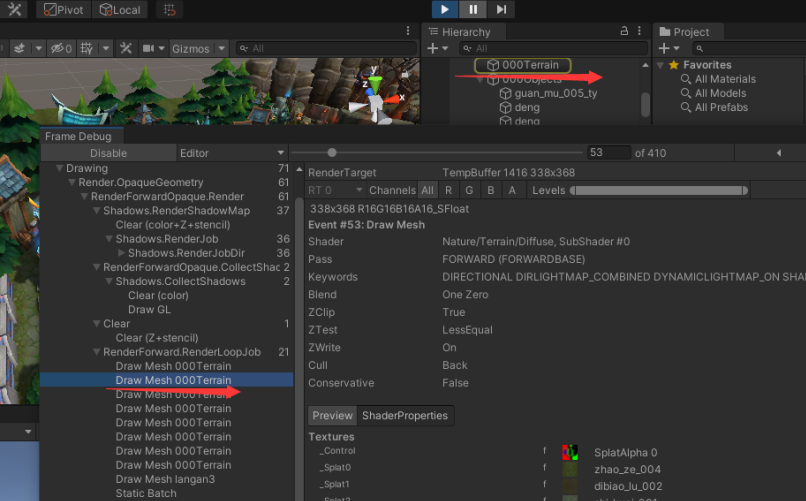
Task: Click the zhao_ze_004 texture thumbnail
Action: point(570,469)
